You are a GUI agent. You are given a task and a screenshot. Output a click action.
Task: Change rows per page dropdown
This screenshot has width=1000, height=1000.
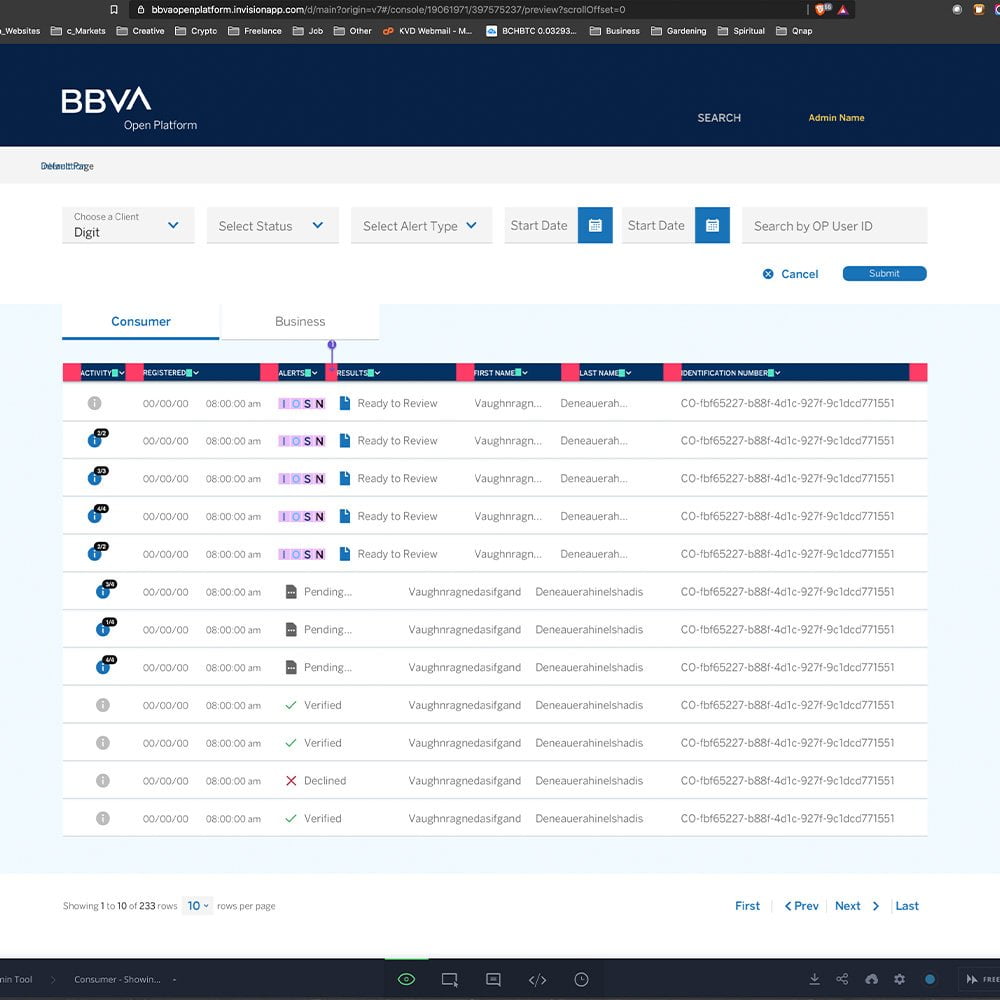198,906
